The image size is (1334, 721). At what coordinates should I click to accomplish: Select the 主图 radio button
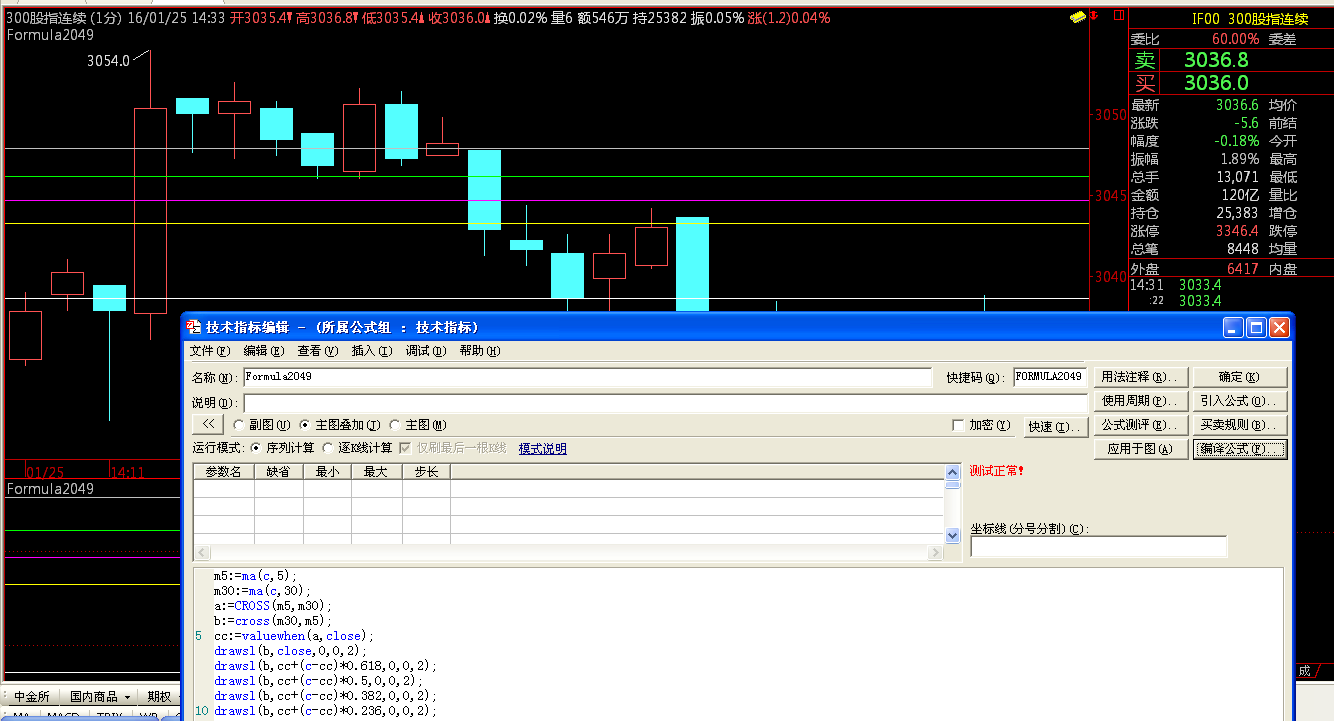coord(395,425)
